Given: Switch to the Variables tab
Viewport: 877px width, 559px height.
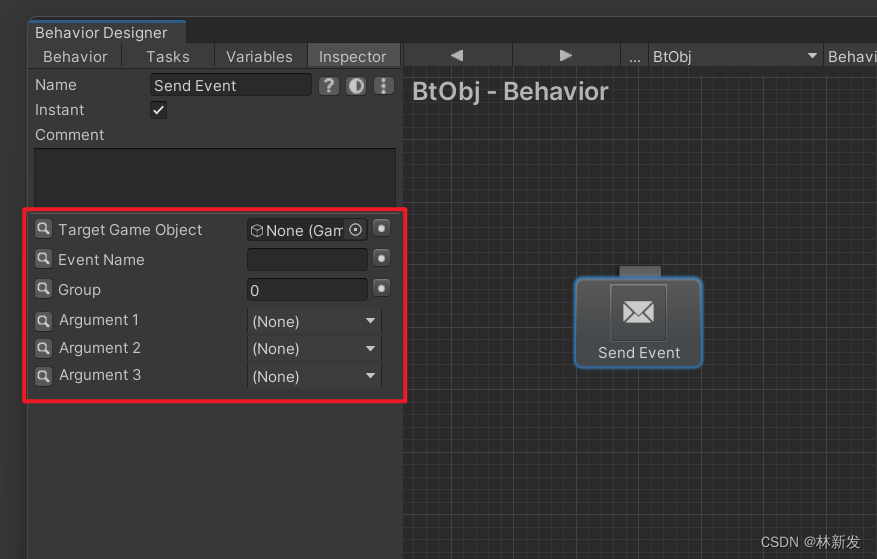Looking at the screenshot, I should [x=260, y=57].
